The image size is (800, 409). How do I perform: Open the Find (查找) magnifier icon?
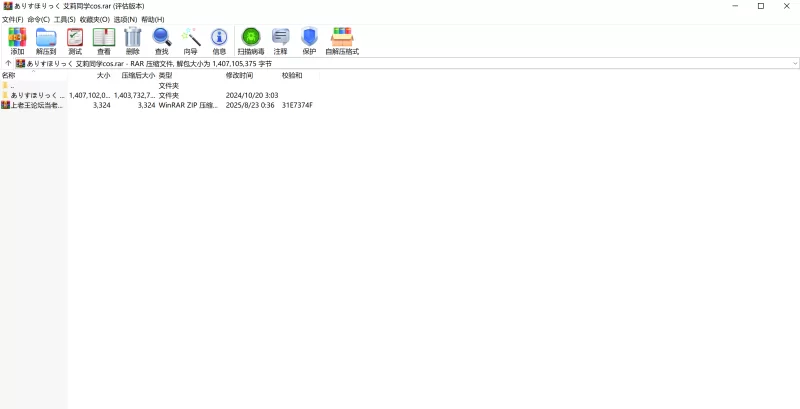[x=162, y=41]
